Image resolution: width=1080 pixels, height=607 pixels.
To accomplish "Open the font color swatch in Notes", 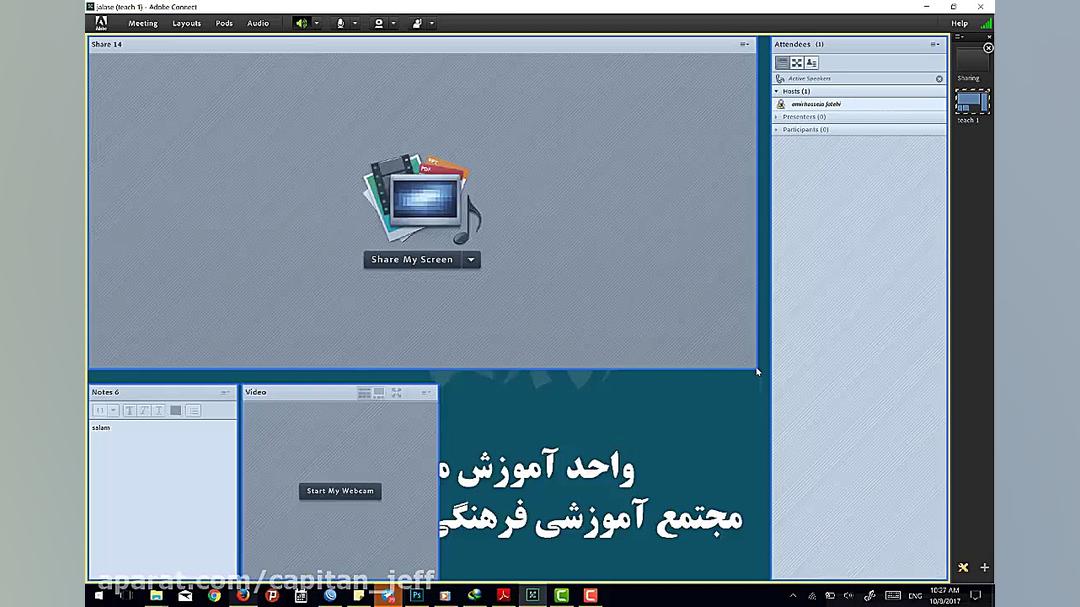I will [x=175, y=410].
